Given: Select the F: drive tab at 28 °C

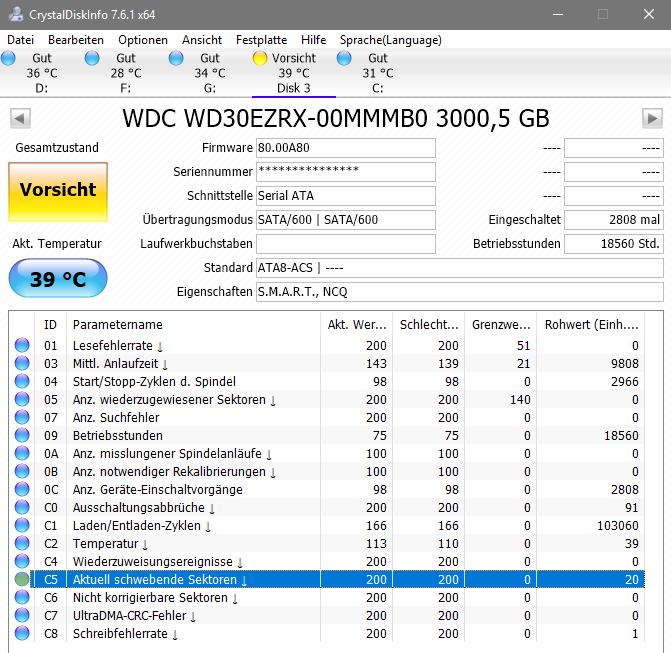Looking at the screenshot, I should 125,73.
